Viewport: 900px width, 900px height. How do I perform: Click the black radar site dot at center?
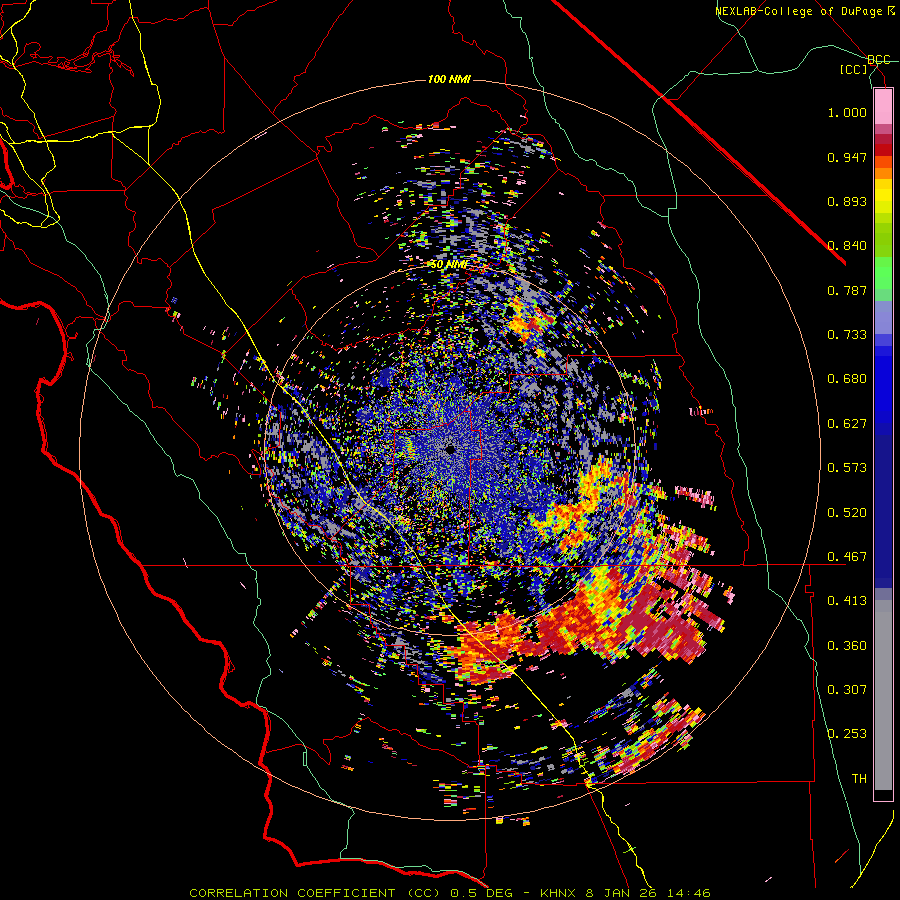(x=450, y=449)
